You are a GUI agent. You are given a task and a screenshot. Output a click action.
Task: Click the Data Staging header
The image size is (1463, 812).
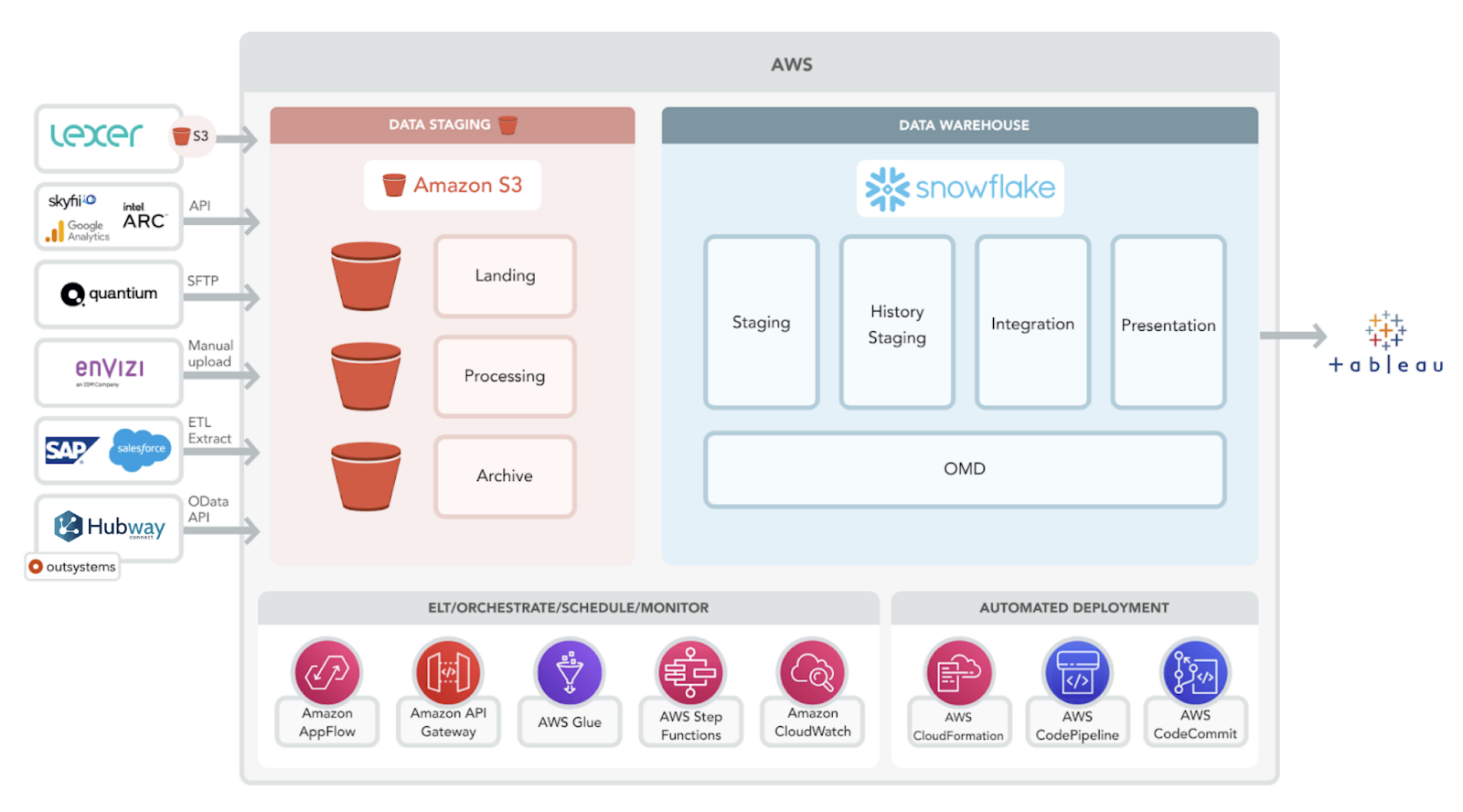click(x=452, y=125)
